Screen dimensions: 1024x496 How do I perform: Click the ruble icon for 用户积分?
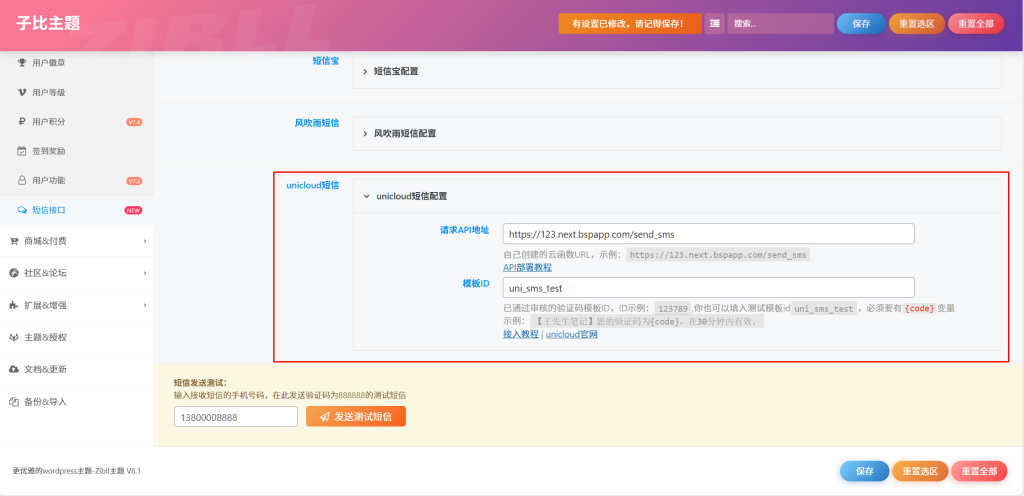(x=22, y=122)
